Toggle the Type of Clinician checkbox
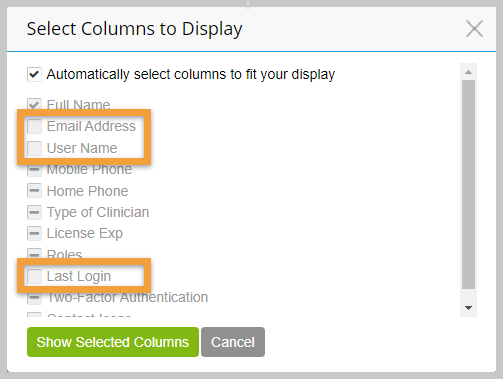Image resolution: width=503 pixels, height=379 pixels. tap(34, 212)
